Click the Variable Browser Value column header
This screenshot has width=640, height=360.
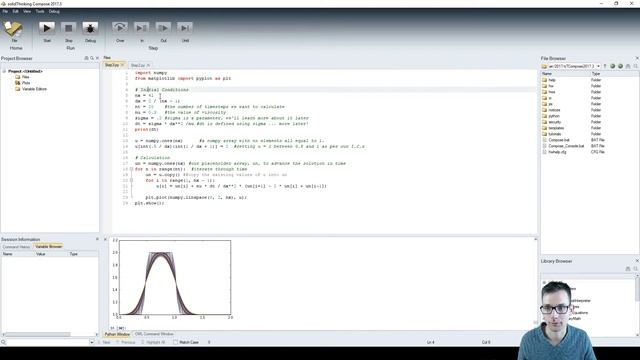coord(51,254)
